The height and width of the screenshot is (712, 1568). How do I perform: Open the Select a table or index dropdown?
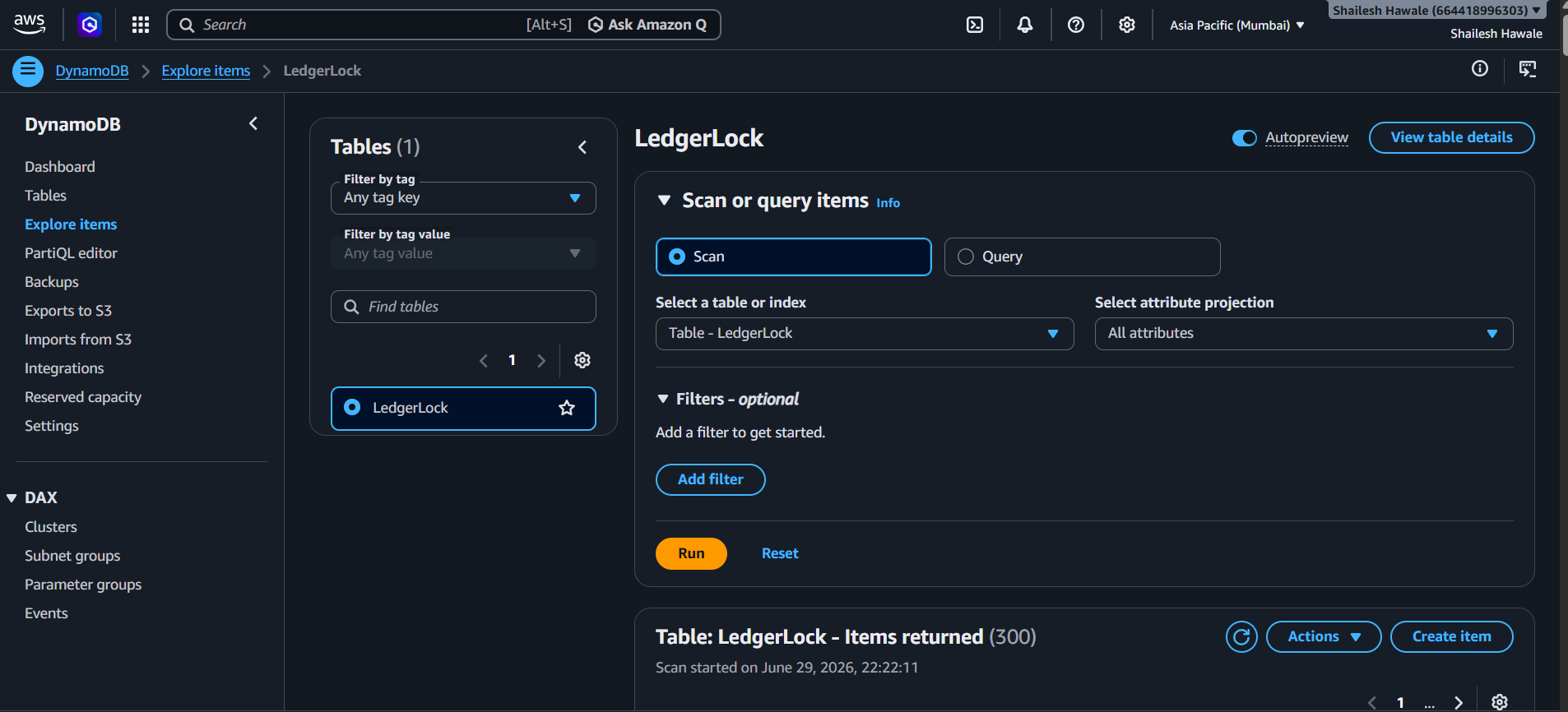click(x=865, y=334)
